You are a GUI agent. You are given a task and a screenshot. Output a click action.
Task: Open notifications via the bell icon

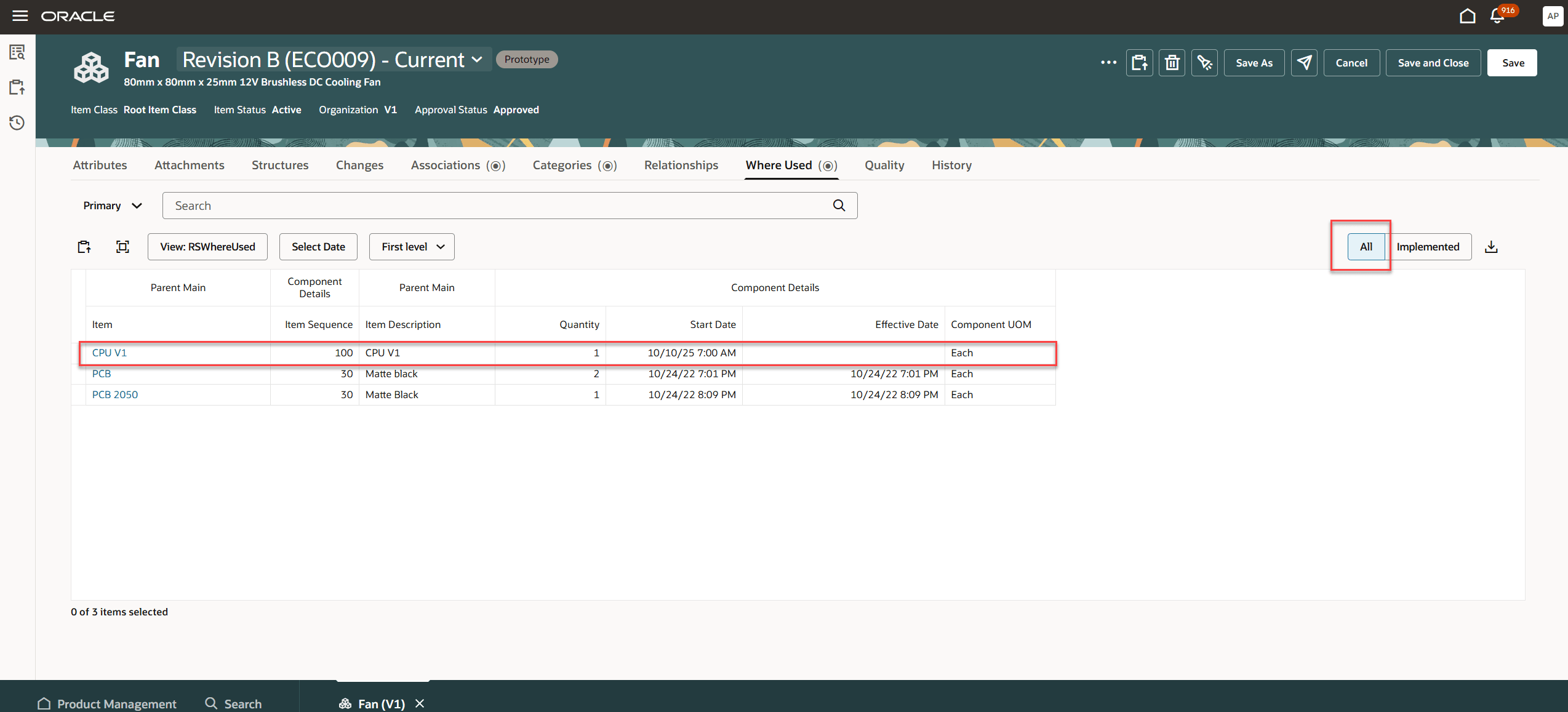1497,16
